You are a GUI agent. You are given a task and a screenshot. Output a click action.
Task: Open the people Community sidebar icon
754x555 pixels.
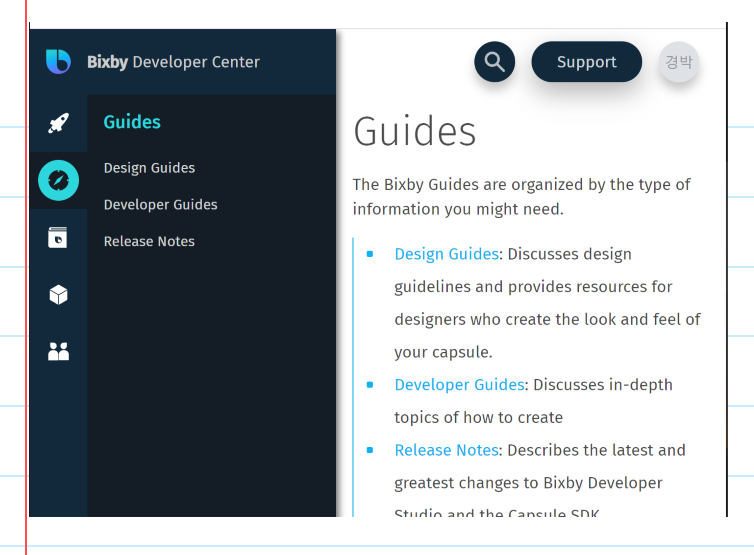pyautogui.click(x=58, y=352)
